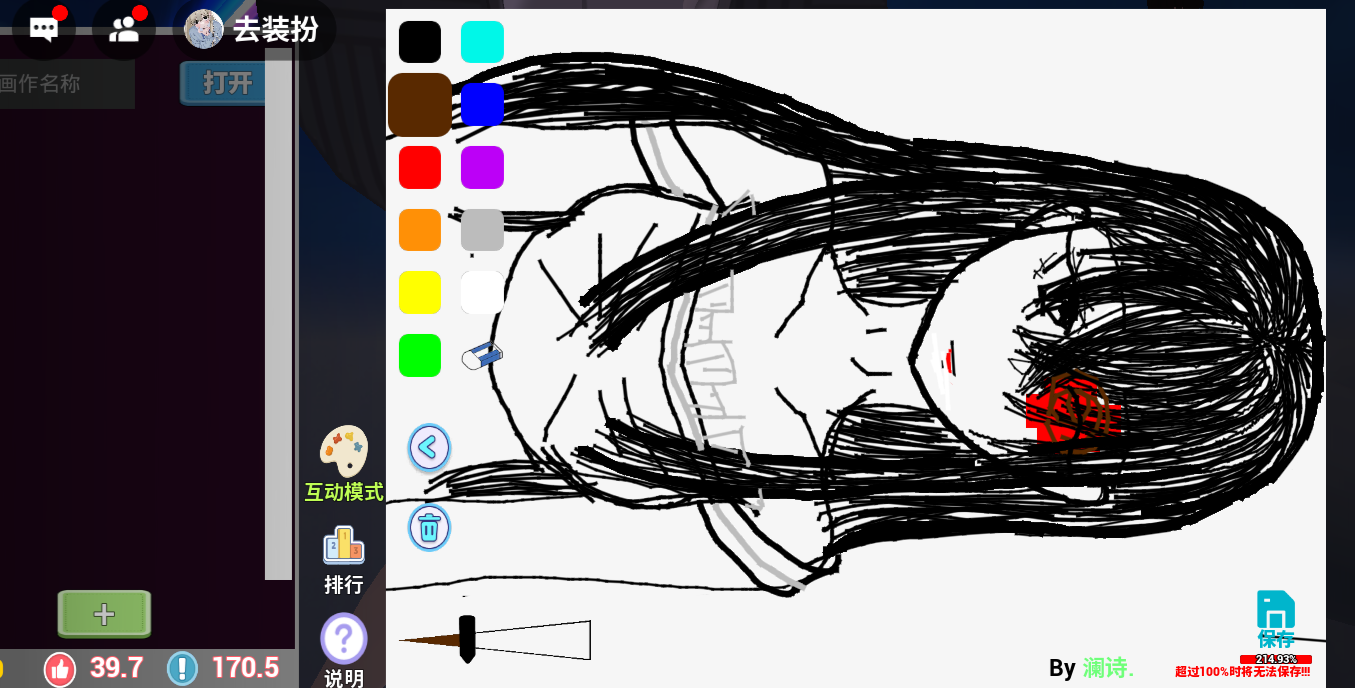1355x688 pixels.
Task: Click the artwork name input field
Action: (62, 84)
